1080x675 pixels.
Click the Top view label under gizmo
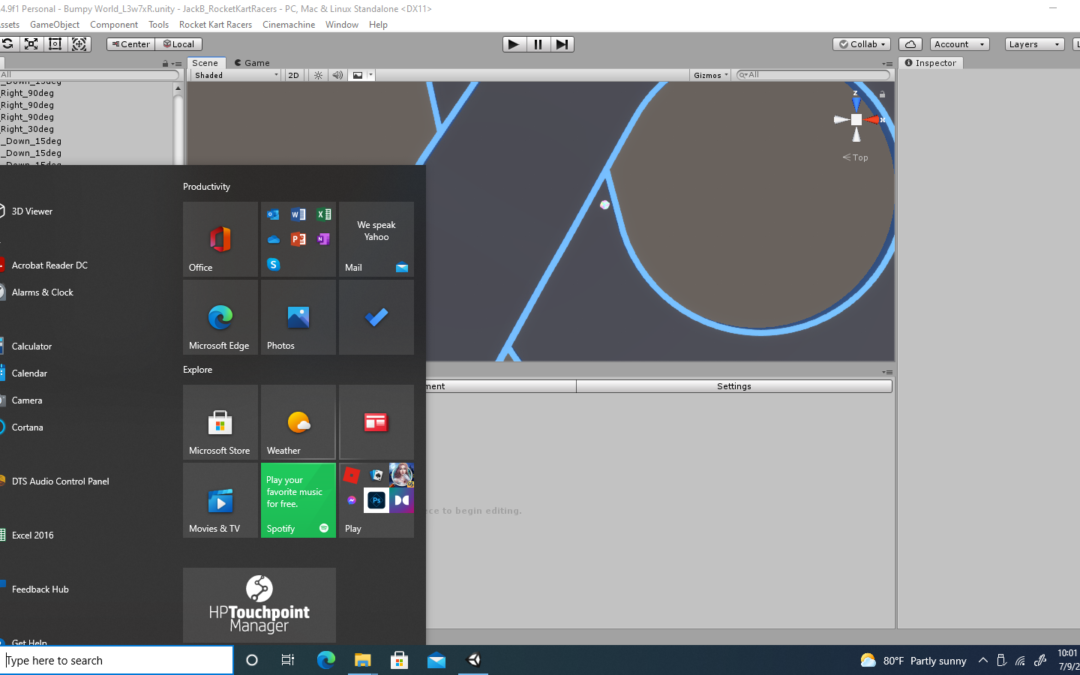(x=855, y=157)
